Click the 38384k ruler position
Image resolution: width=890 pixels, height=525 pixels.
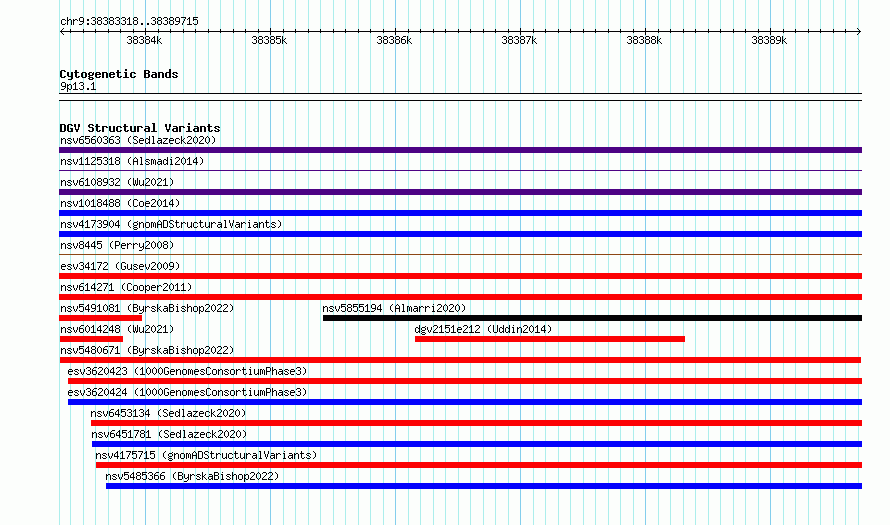pyautogui.click(x=144, y=40)
